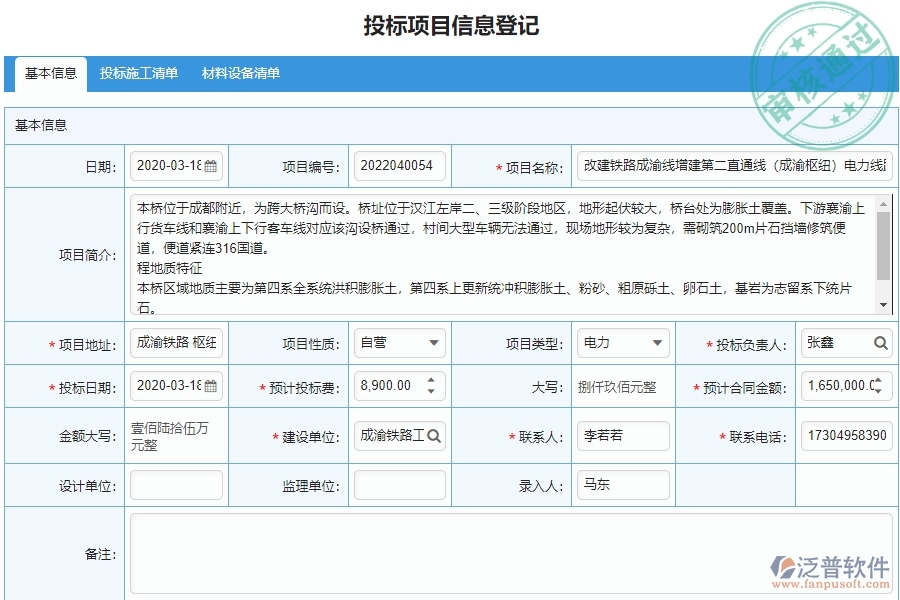This screenshot has width=900, height=600.
Task: Click into the 项目名称 input field
Action: pyautogui.click(x=730, y=165)
